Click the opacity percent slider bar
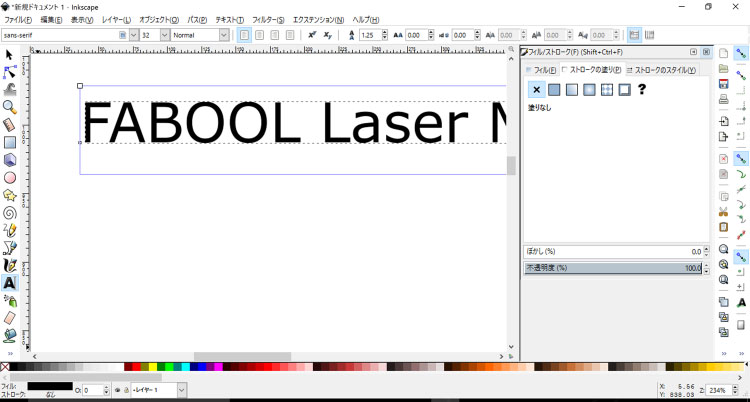Viewport: 750px width, 402px height. tap(613, 268)
